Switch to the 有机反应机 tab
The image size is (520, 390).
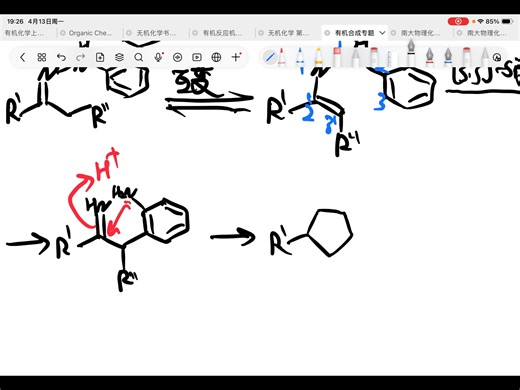point(222,33)
